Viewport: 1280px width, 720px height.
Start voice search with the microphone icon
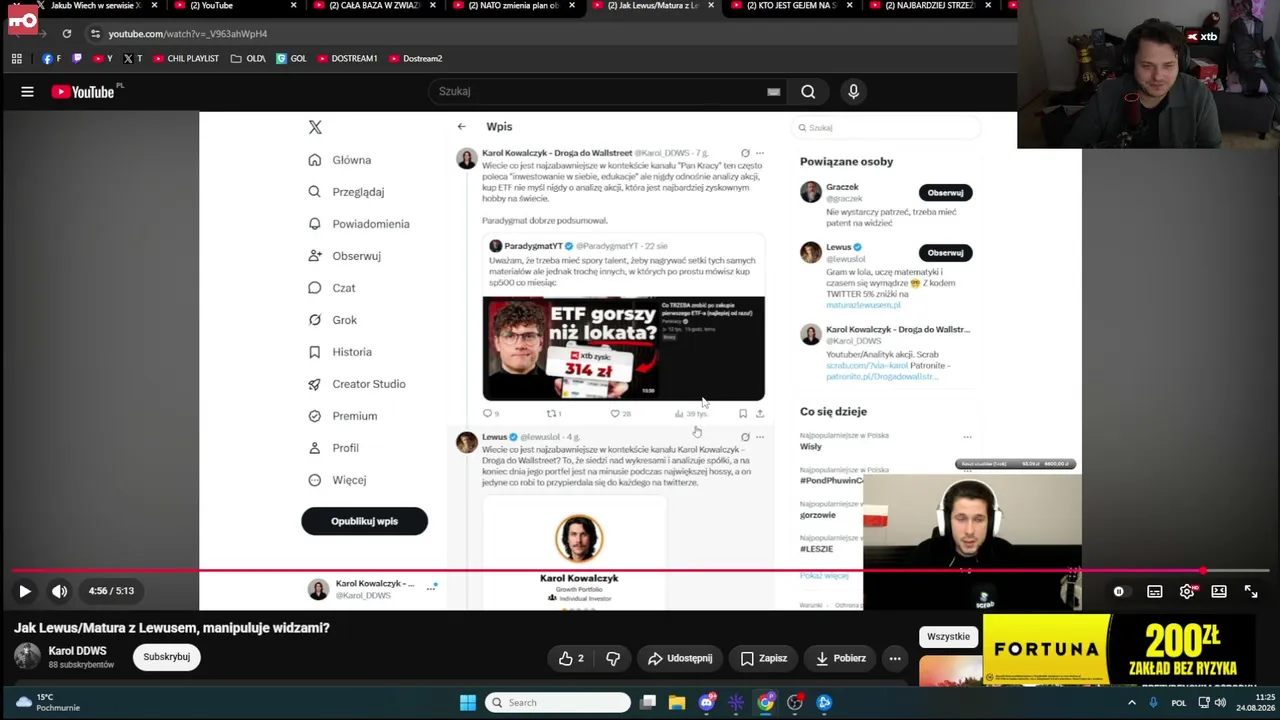tap(853, 92)
